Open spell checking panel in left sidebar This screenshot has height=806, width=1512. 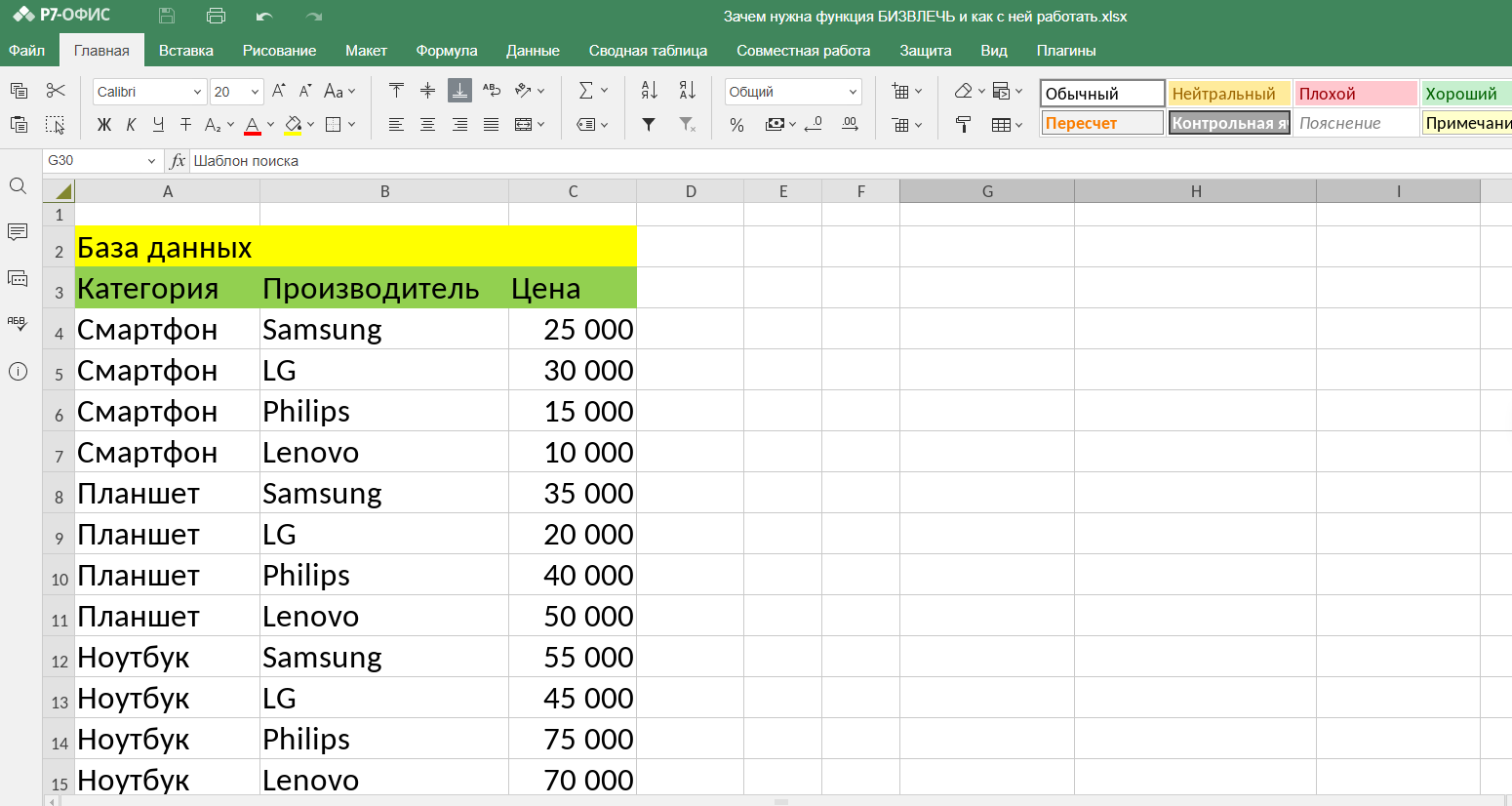tap(18, 324)
